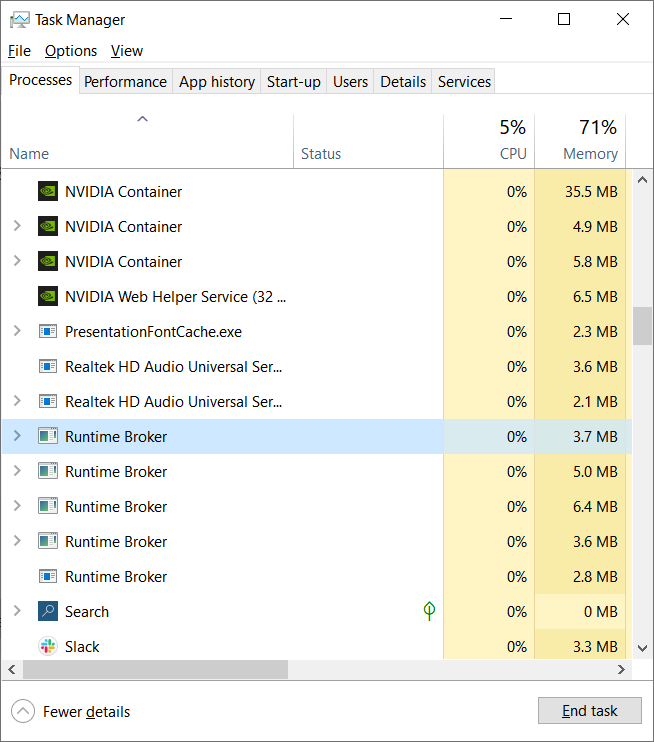654x742 pixels.
Task: Click the NVIDIA Container icon using 35.5 MB
Action: click(x=48, y=192)
